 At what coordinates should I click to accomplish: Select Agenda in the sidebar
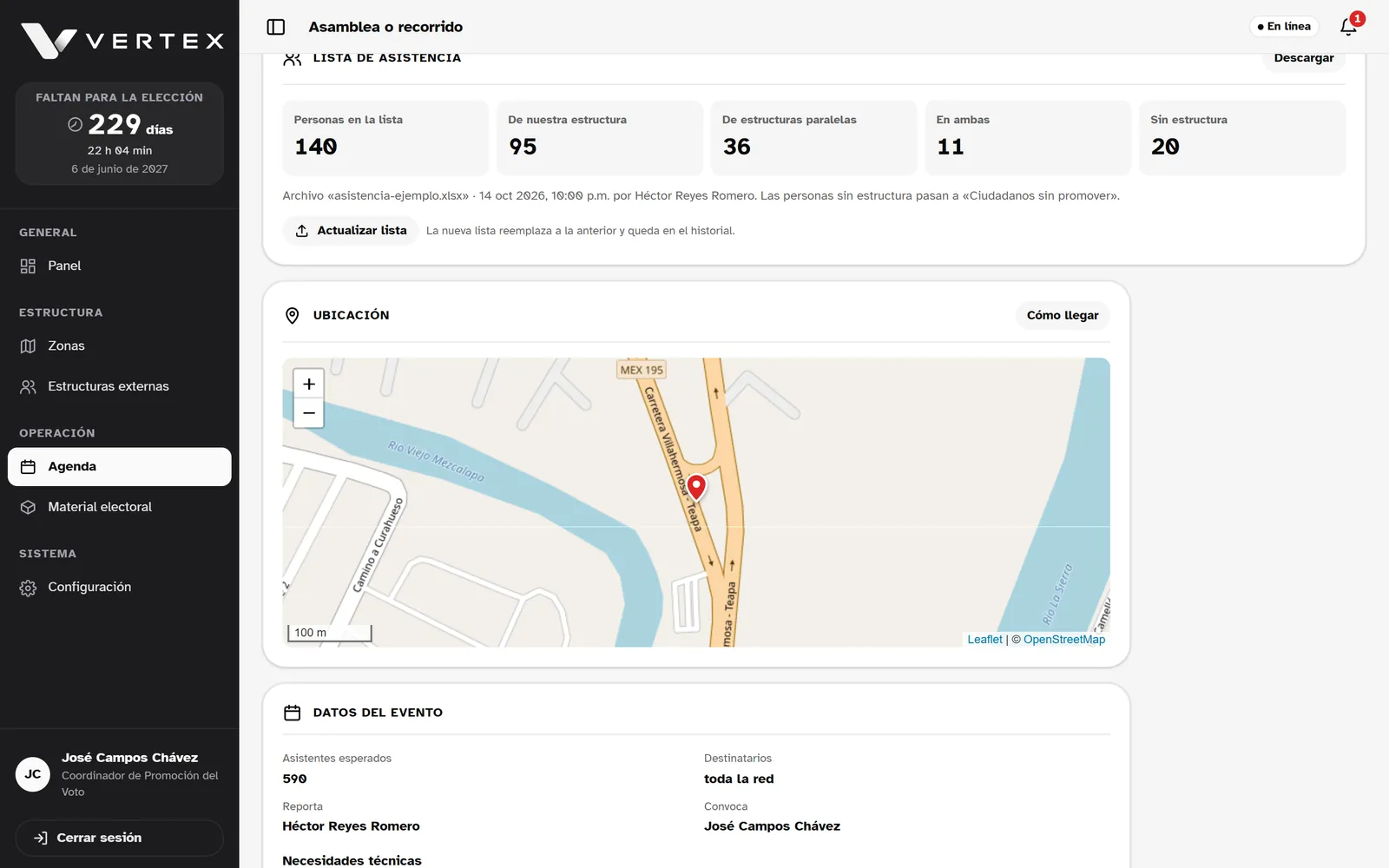pyautogui.click(x=120, y=467)
